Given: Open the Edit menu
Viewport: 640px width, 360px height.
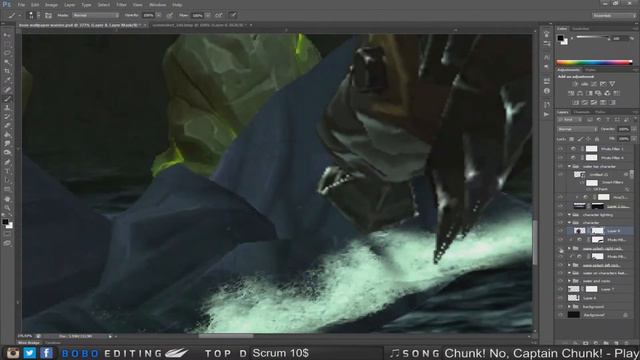Looking at the screenshot, I should [36, 5].
